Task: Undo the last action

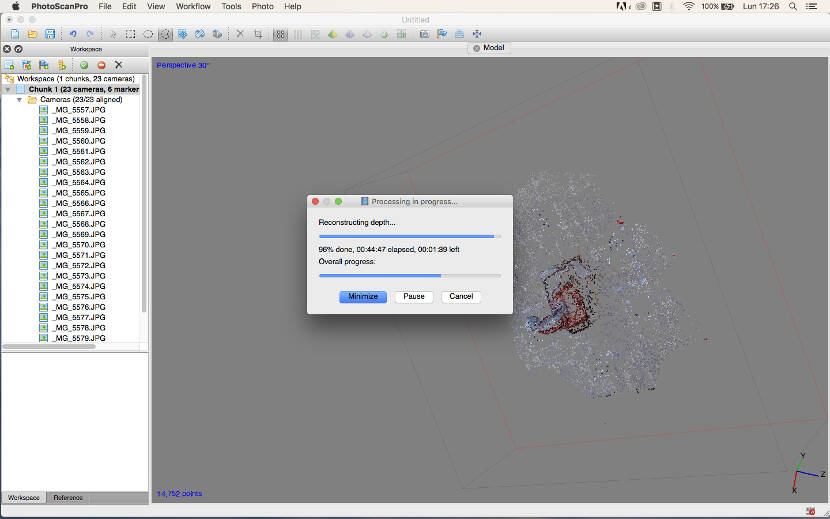Action: [73, 34]
